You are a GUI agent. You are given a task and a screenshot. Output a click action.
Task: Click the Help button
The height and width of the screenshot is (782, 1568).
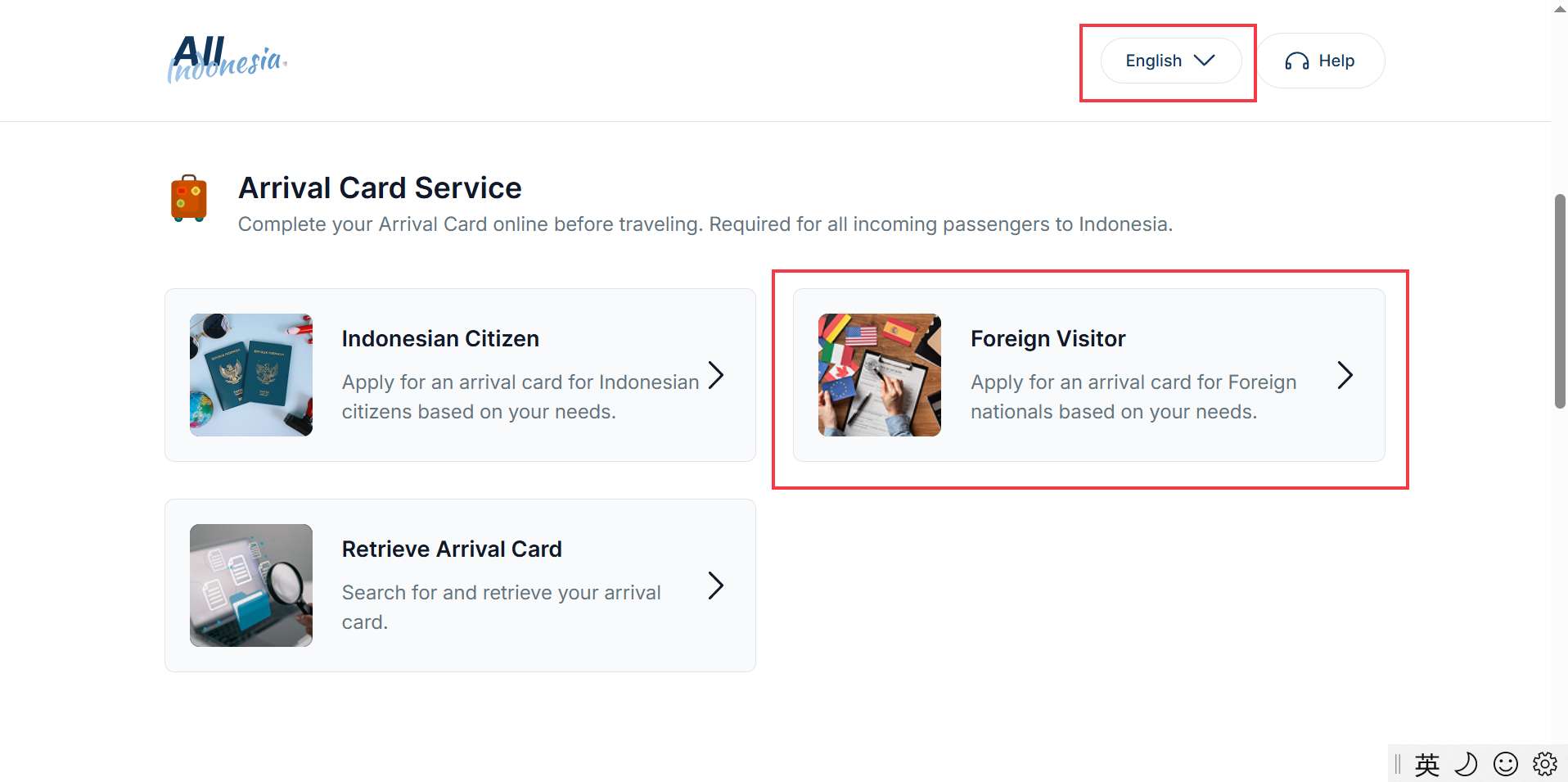[1321, 60]
